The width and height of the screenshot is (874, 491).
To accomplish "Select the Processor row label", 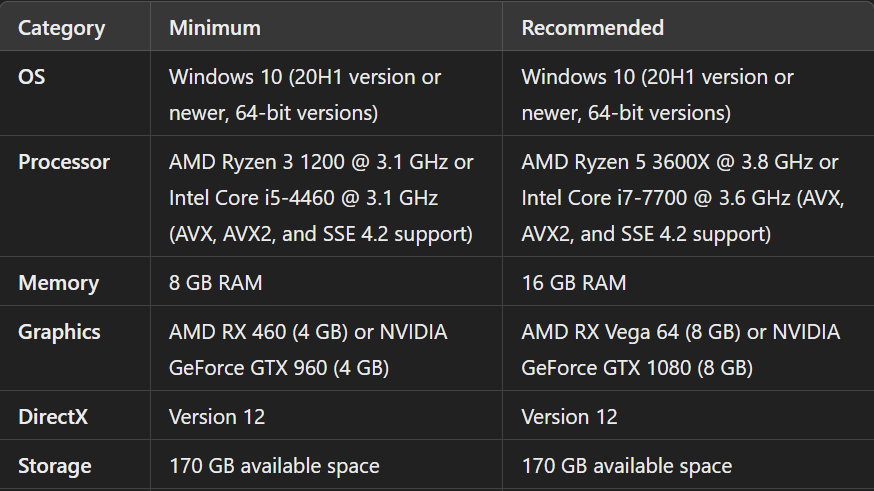I will click(x=64, y=162).
